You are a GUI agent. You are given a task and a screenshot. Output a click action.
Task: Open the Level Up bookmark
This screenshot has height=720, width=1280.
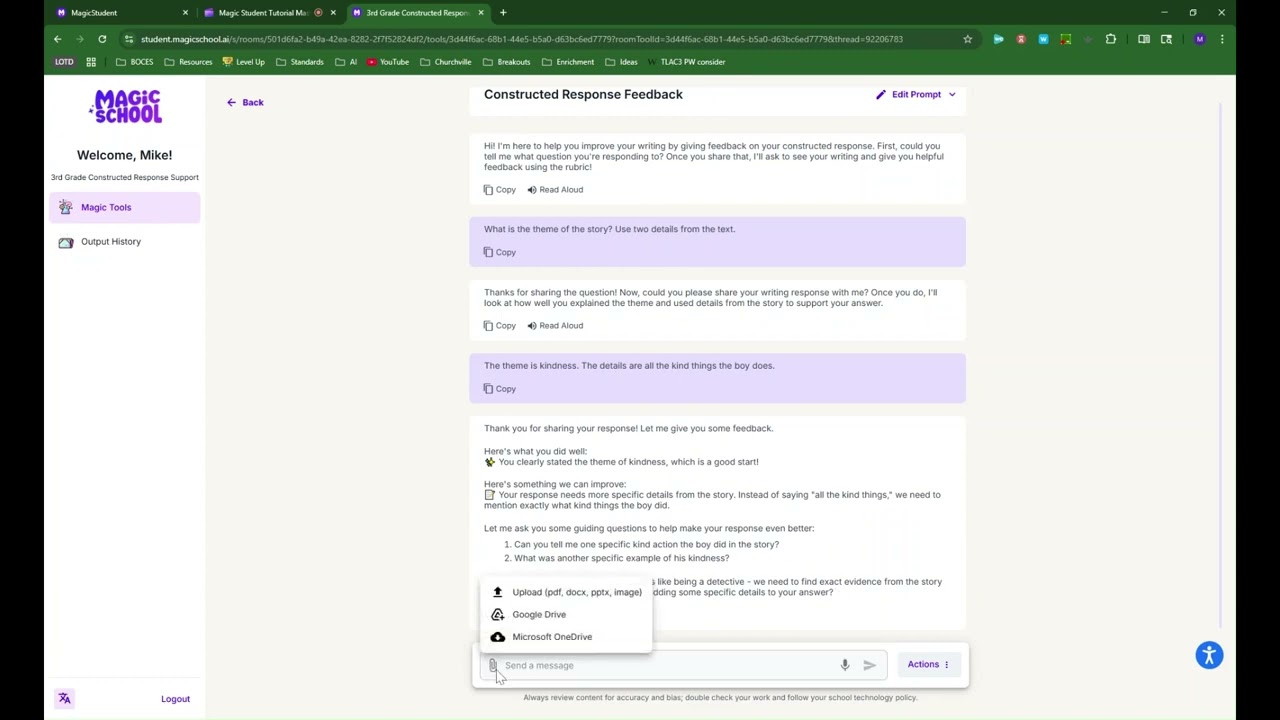pos(243,62)
